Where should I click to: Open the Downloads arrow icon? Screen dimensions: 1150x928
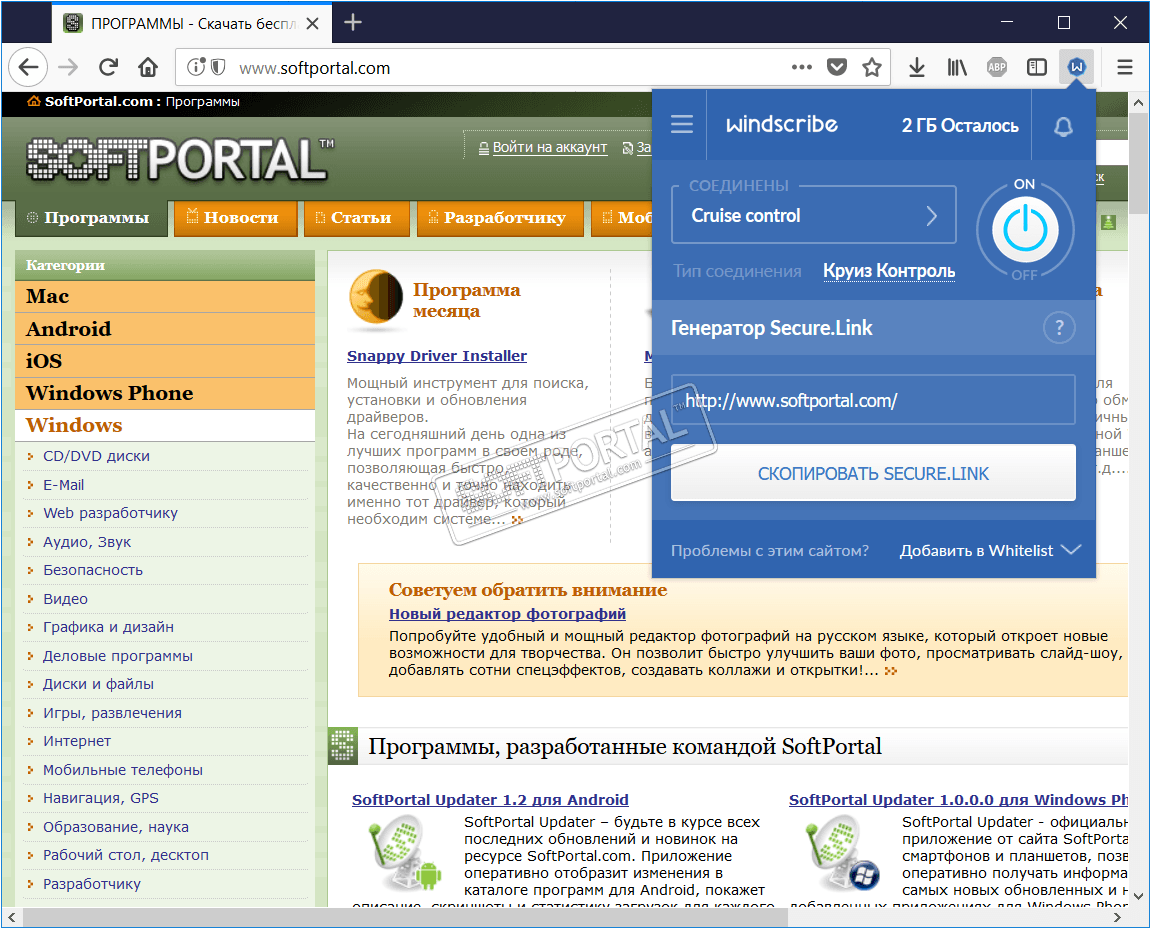point(917,67)
